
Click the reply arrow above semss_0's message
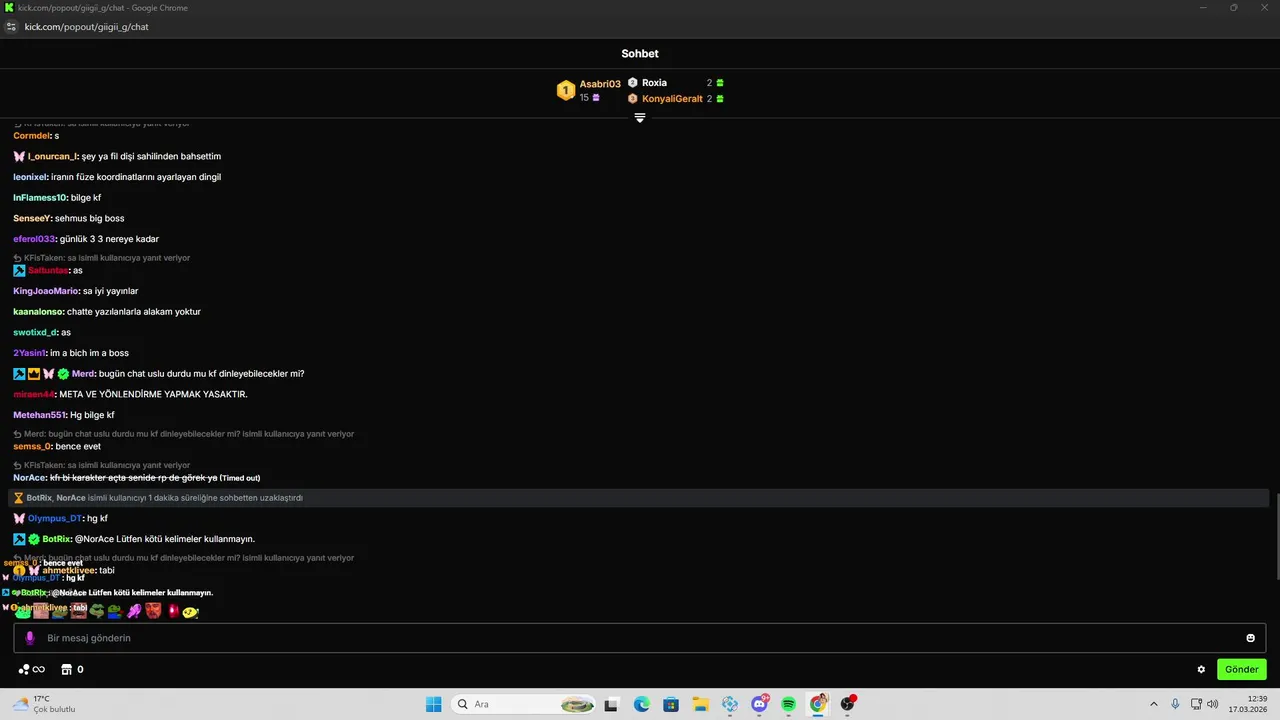pyautogui.click(x=17, y=434)
